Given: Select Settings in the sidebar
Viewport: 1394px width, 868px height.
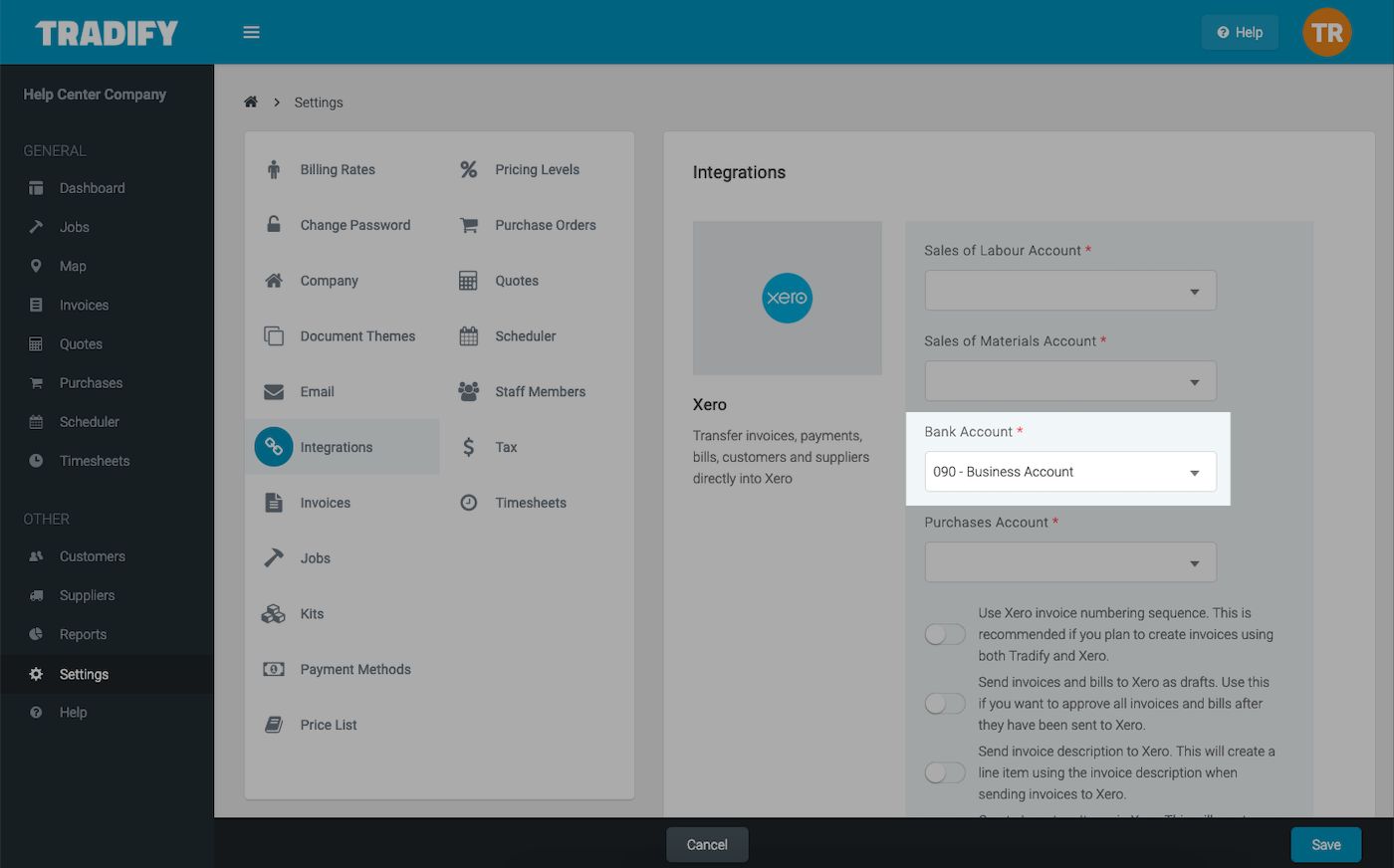Looking at the screenshot, I should pyautogui.click(x=107, y=674).
